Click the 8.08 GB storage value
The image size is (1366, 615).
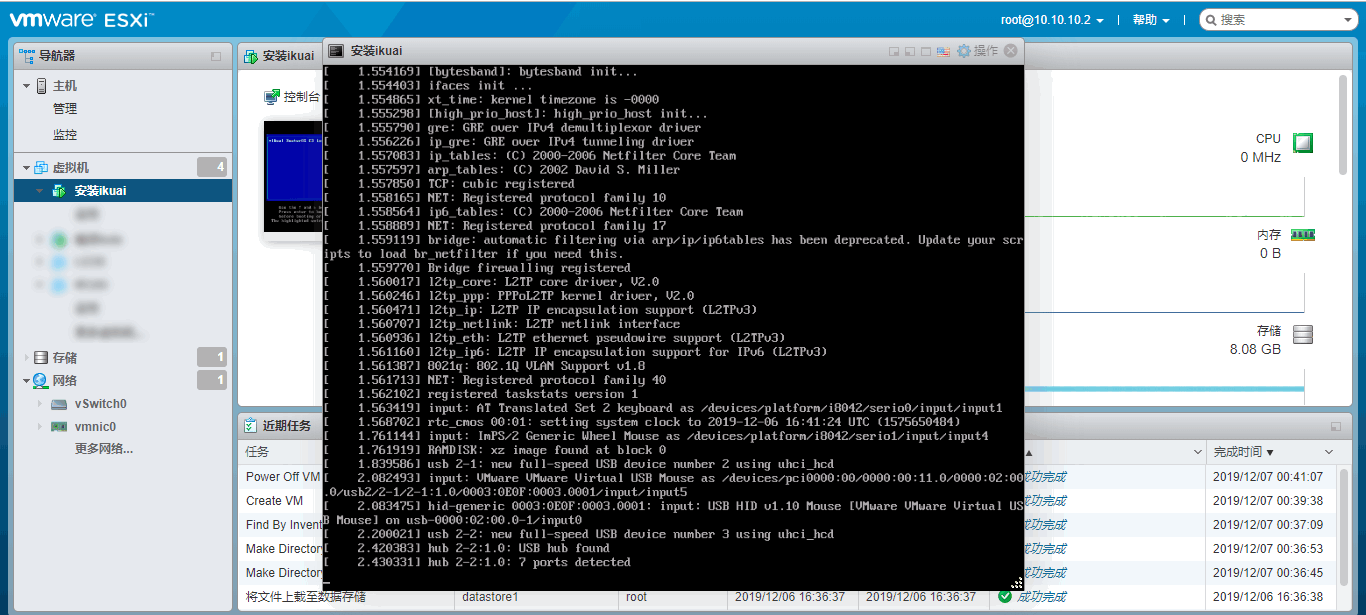pyautogui.click(x=1255, y=350)
